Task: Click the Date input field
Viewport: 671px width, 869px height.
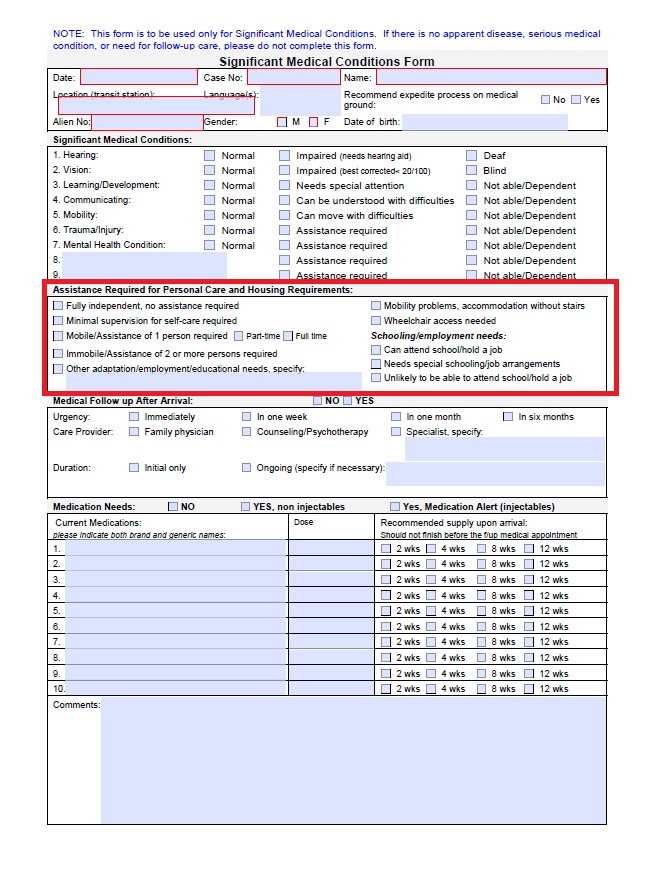Action: 139,77
